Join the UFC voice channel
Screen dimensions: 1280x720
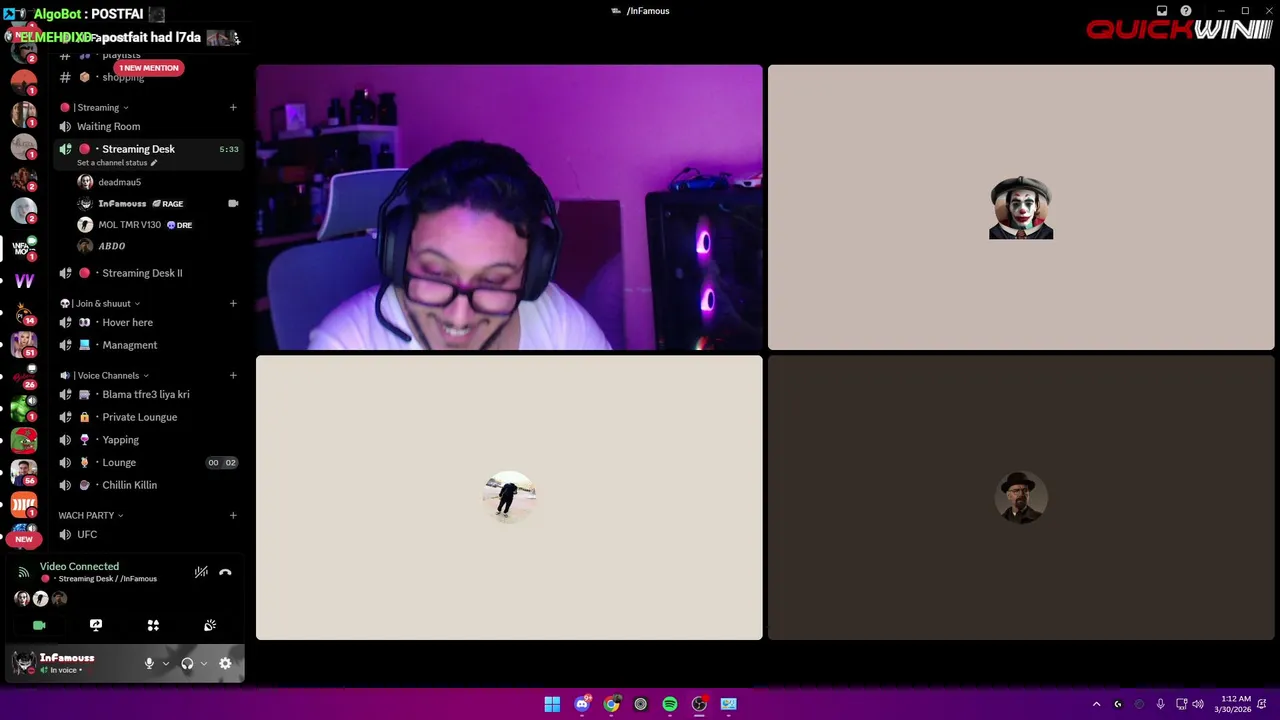point(148,534)
